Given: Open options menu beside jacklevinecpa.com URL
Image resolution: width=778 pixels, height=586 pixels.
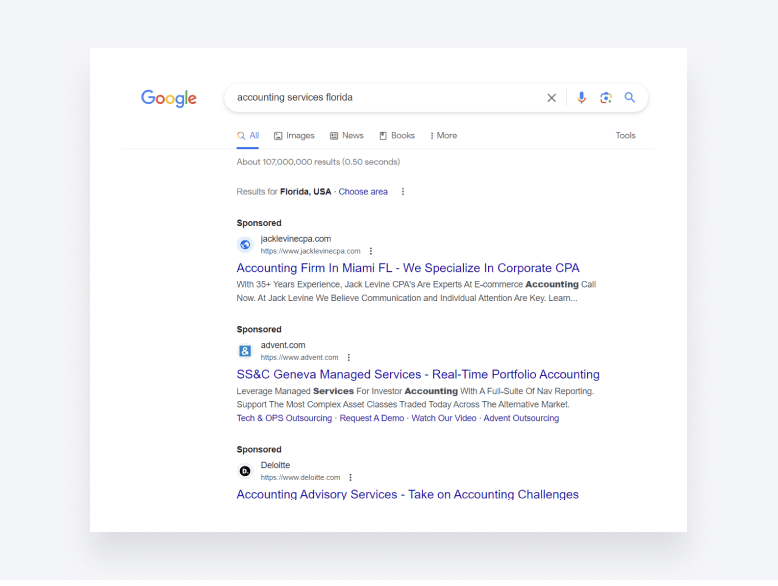Looking at the screenshot, I should click(x=371, y=251).
